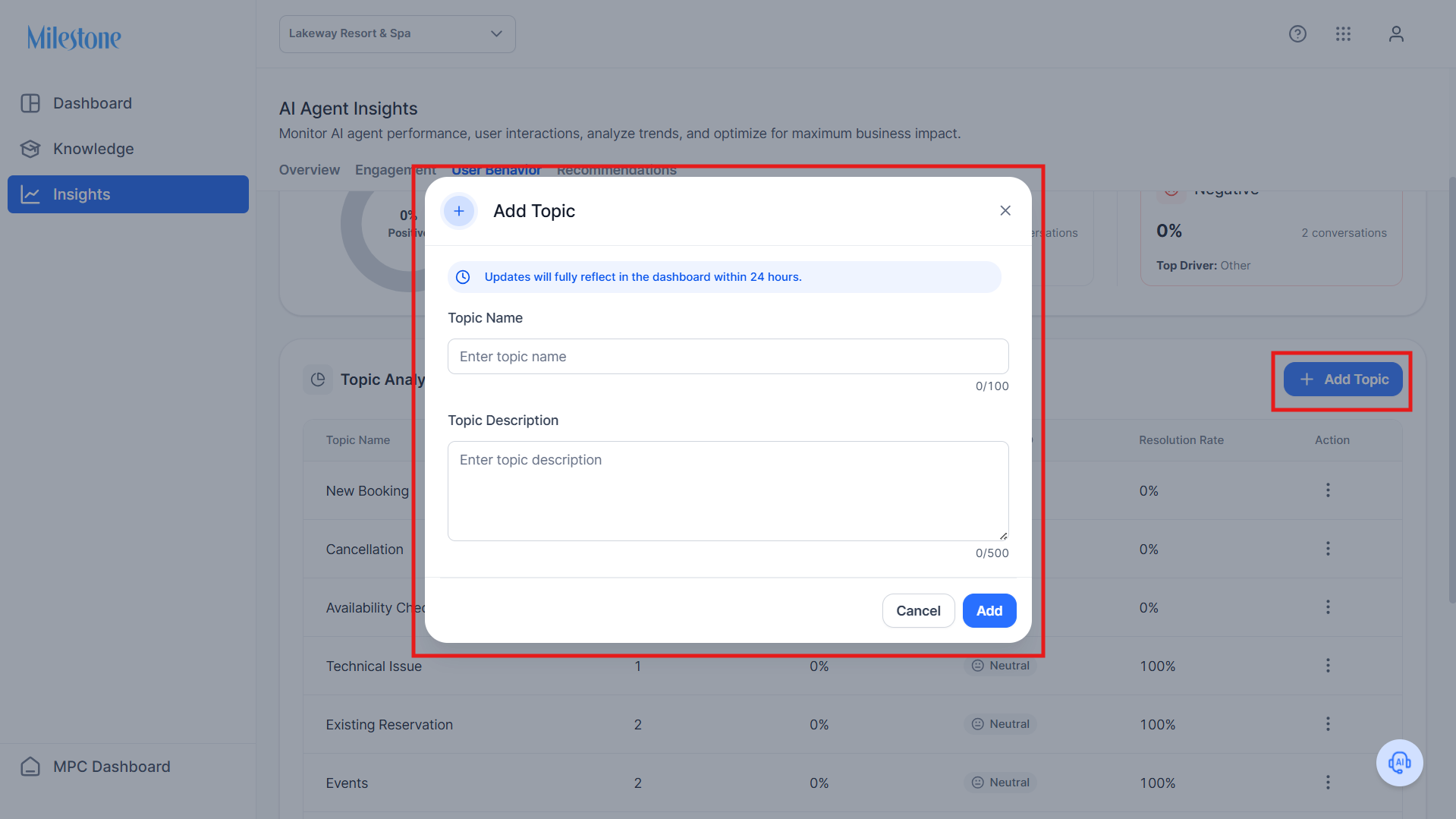Focus the Topic Name input field

[x=728, y=357]
